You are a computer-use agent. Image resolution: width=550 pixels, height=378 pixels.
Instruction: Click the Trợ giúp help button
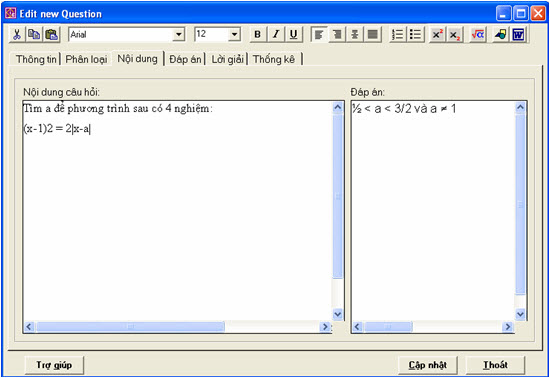[x=54, y=365]
